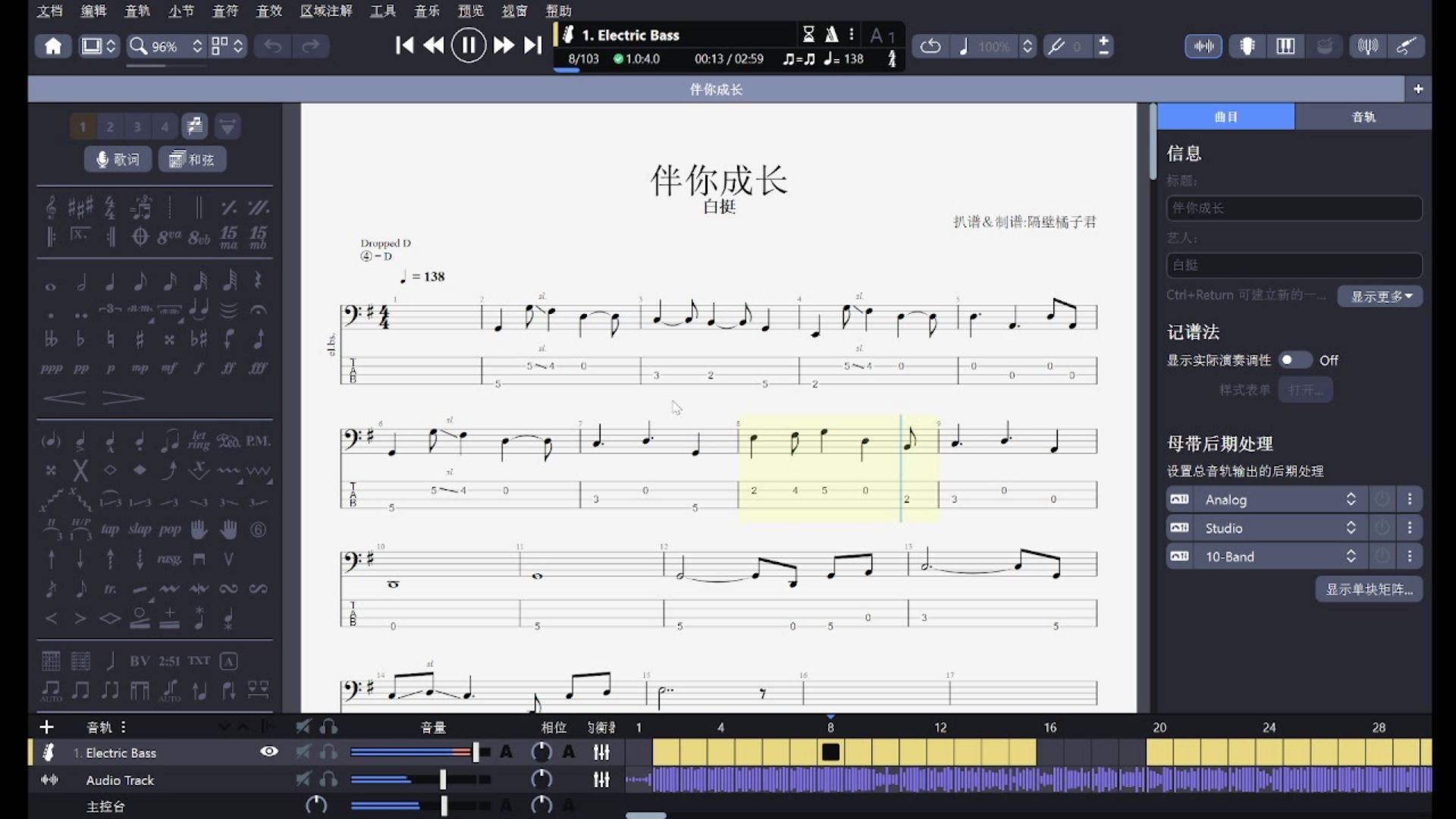Pause playback with the pause button
The height and width of the screenshot is (819, 1456).
468,46
